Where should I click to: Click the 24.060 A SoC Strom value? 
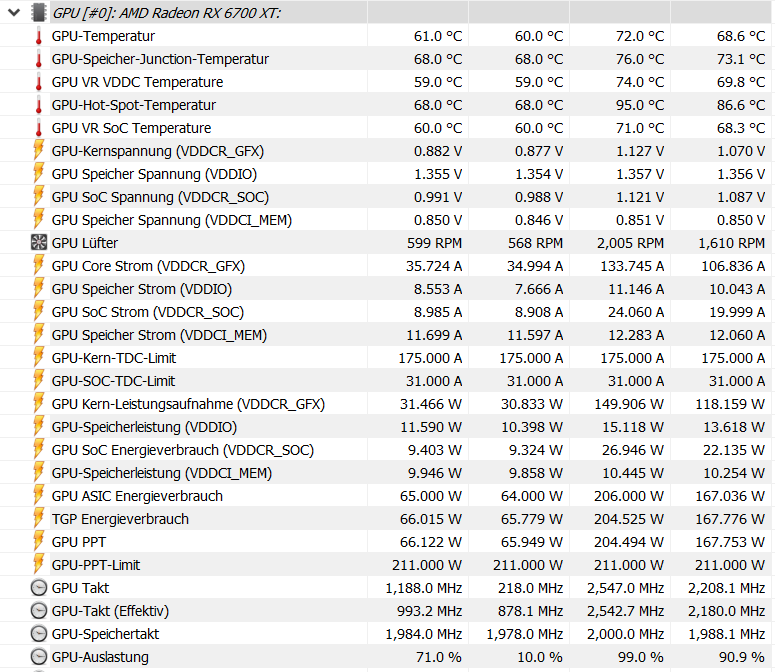coord(636,312)
